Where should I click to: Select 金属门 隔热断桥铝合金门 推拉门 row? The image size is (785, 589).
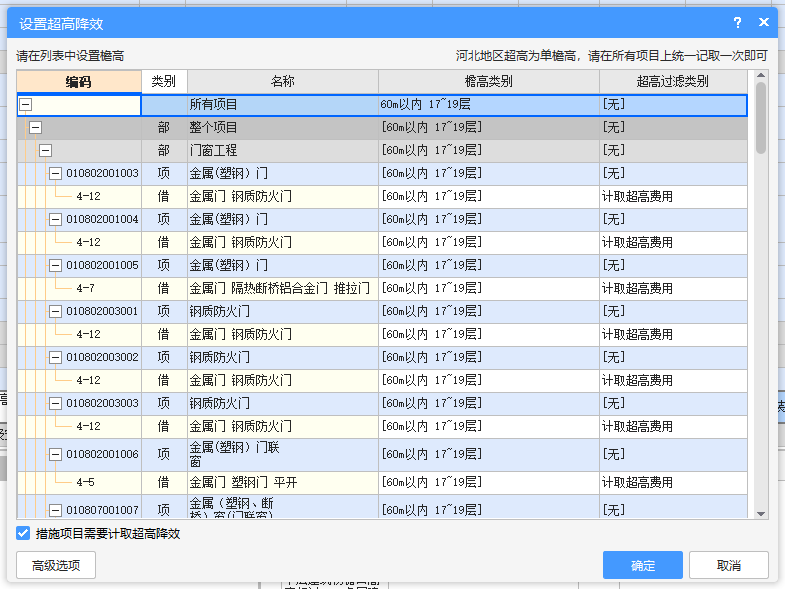click(283, 288)
